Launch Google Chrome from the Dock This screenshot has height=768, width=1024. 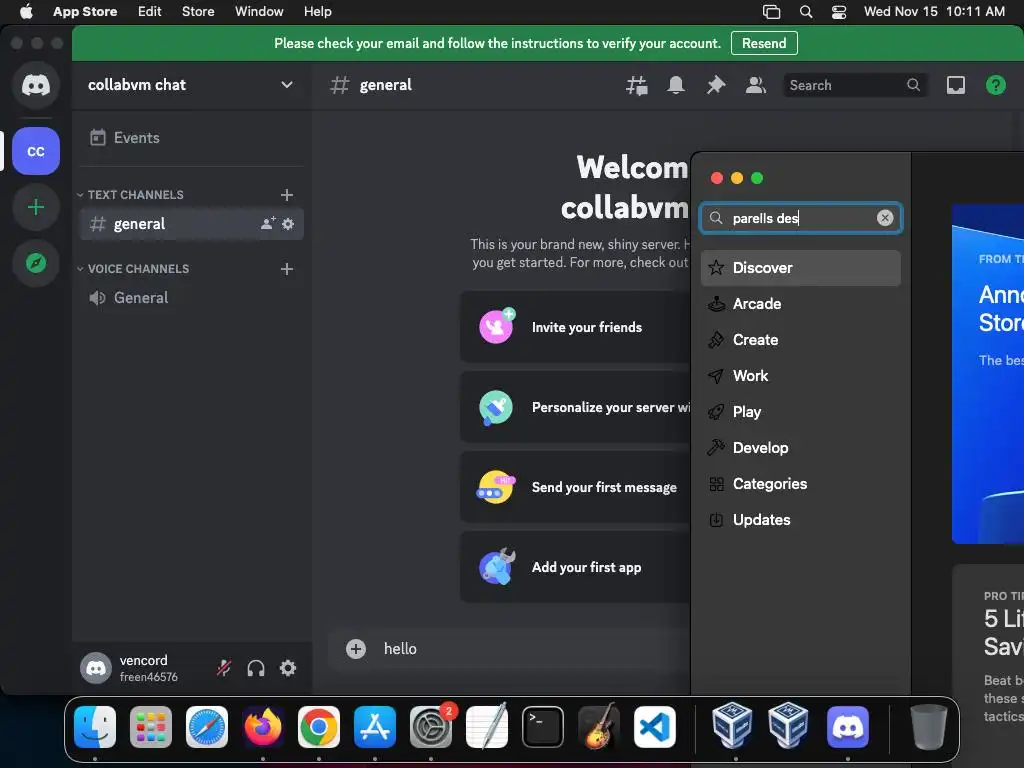[x=319, y=727]
